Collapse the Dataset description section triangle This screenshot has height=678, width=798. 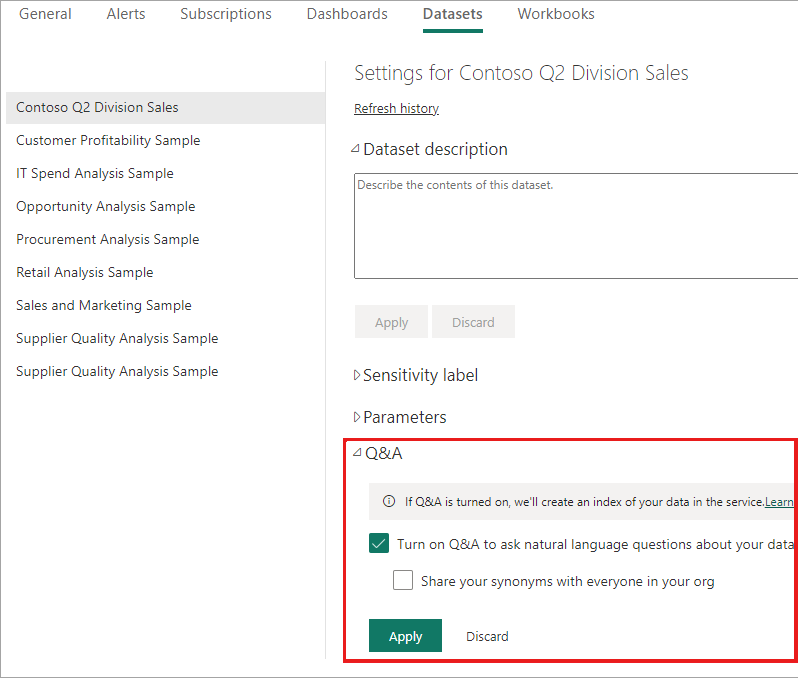355,149
